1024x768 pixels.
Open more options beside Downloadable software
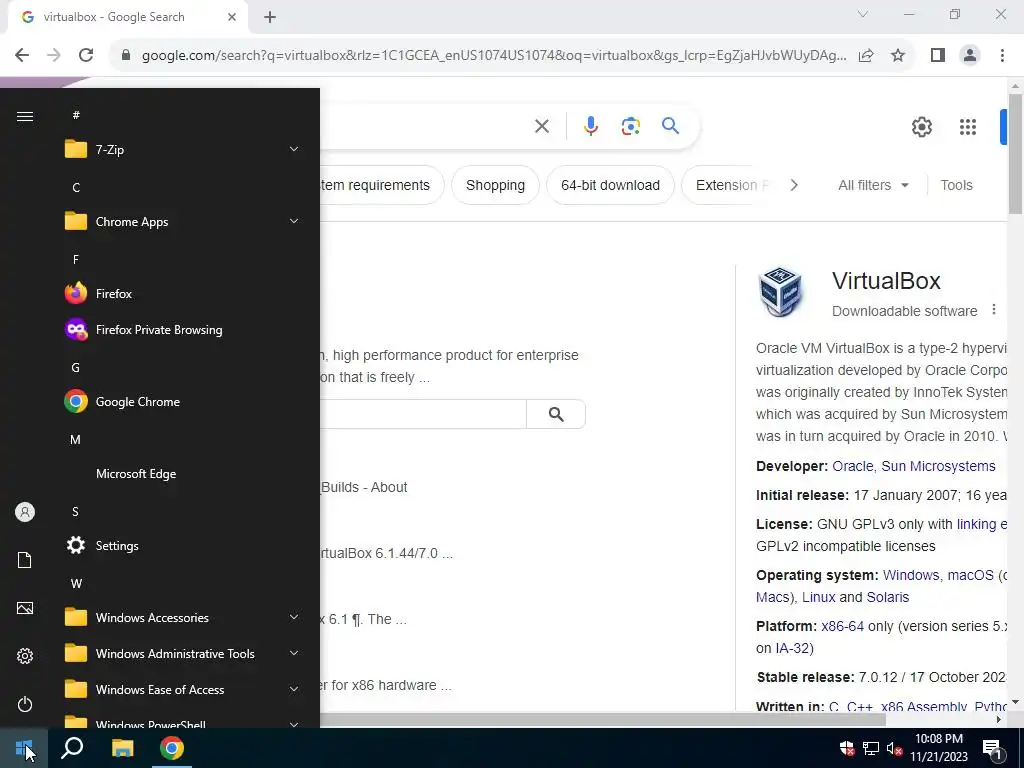point(994,310)
